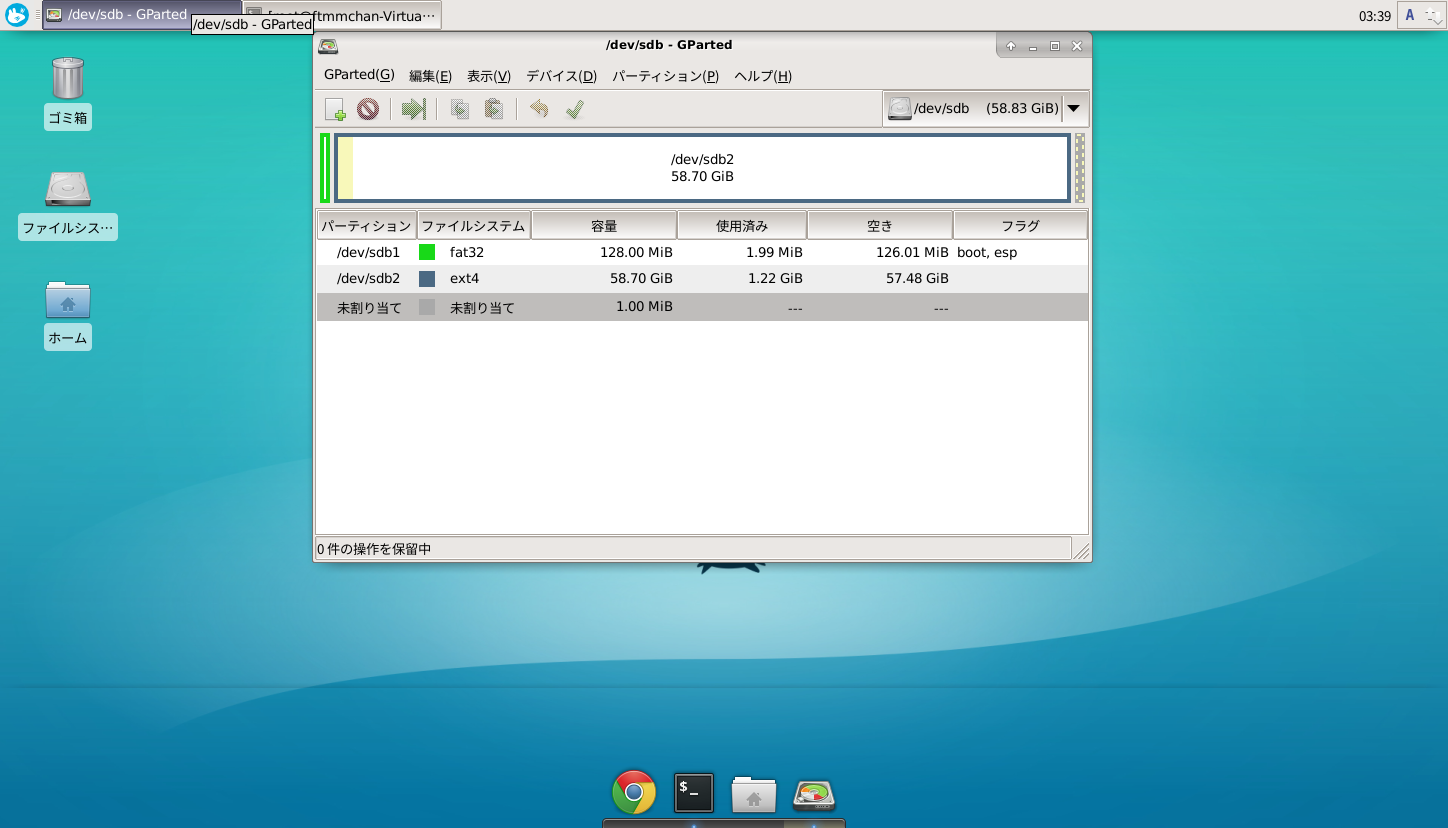Screen dimensions: 1448x828
Task: Open the ヘルプ(H) menu
Action: pyautogui.click(x=762, y=76)
